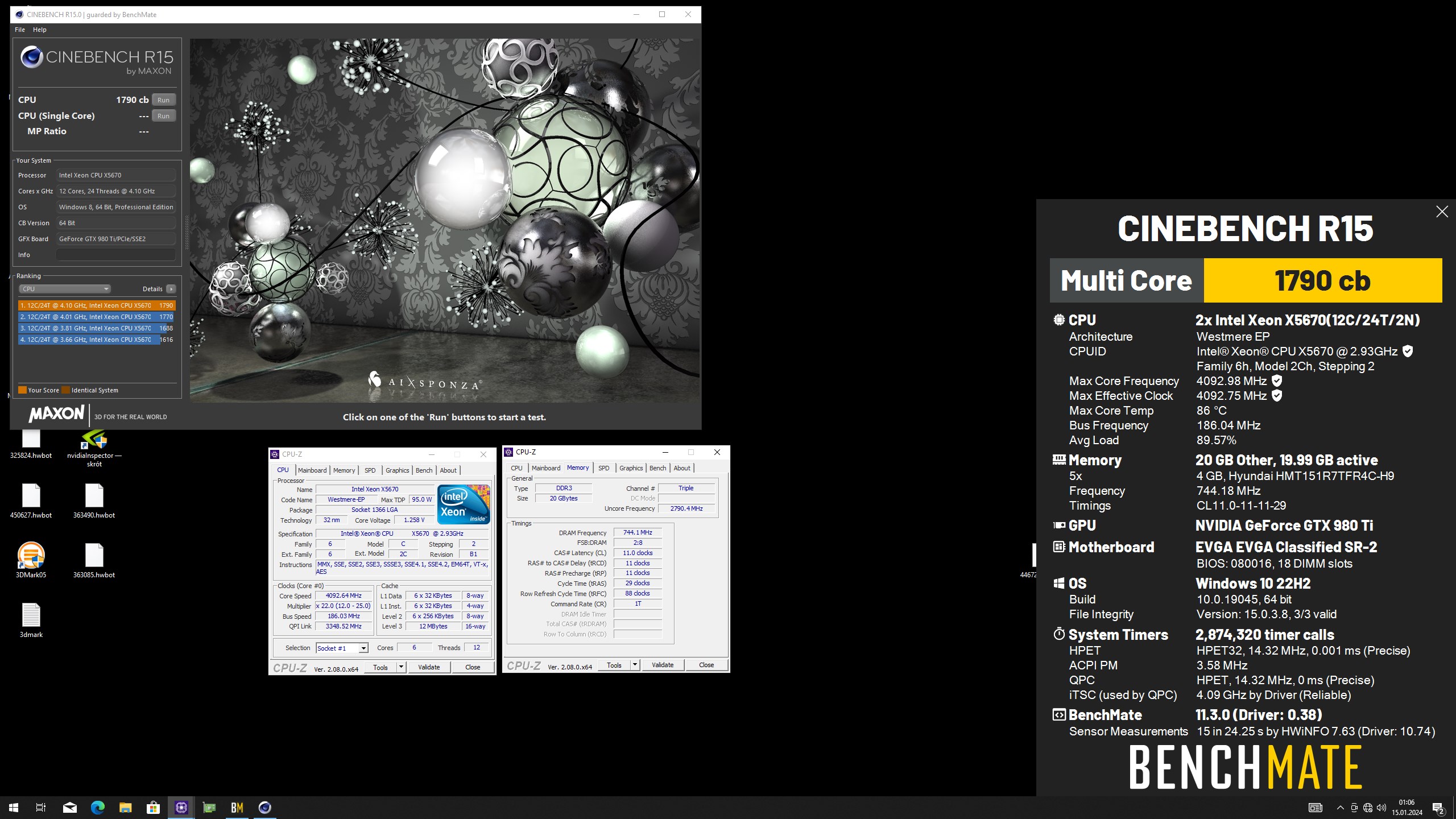
Task: Switch to CPU tab in Memory CPU-Z window
Action: pyautogui.click(x=516, y=468)
